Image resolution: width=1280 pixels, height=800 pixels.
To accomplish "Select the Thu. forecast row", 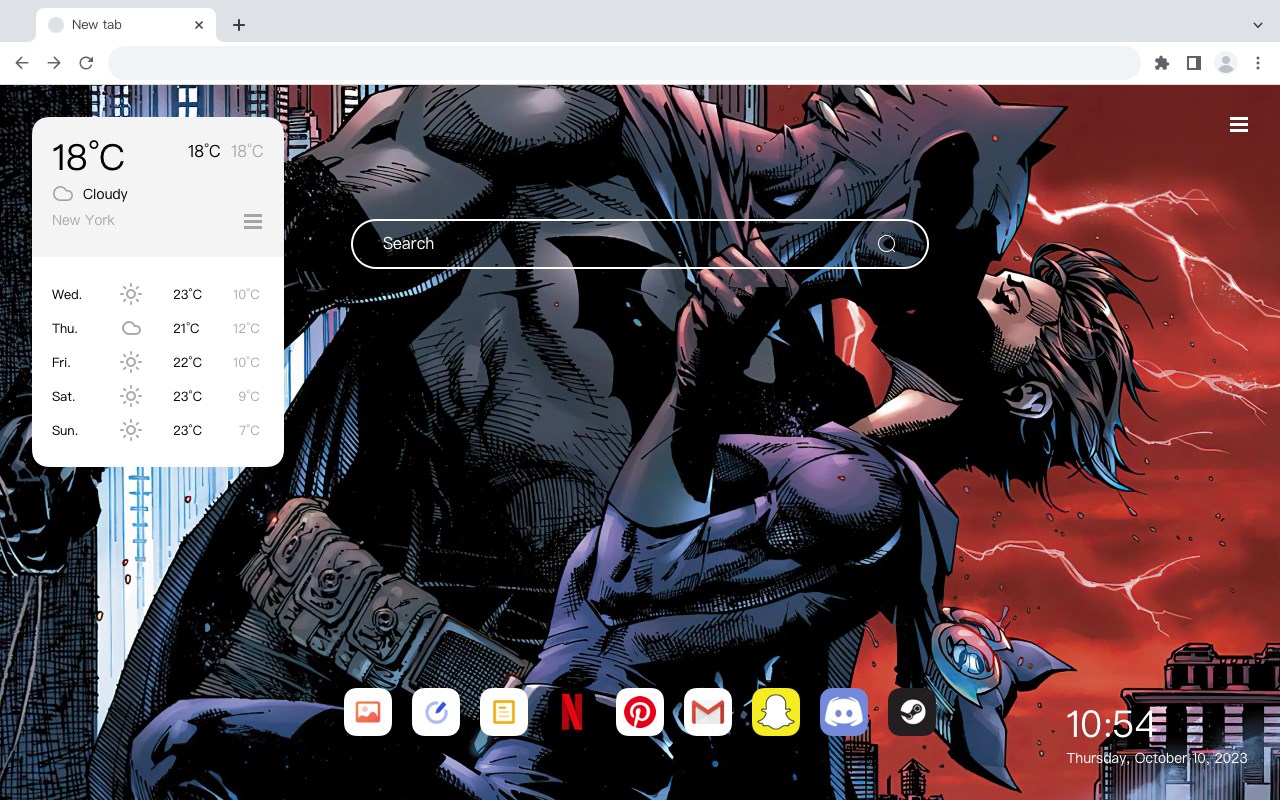I will pyautogui.click(x=158, y=328).
